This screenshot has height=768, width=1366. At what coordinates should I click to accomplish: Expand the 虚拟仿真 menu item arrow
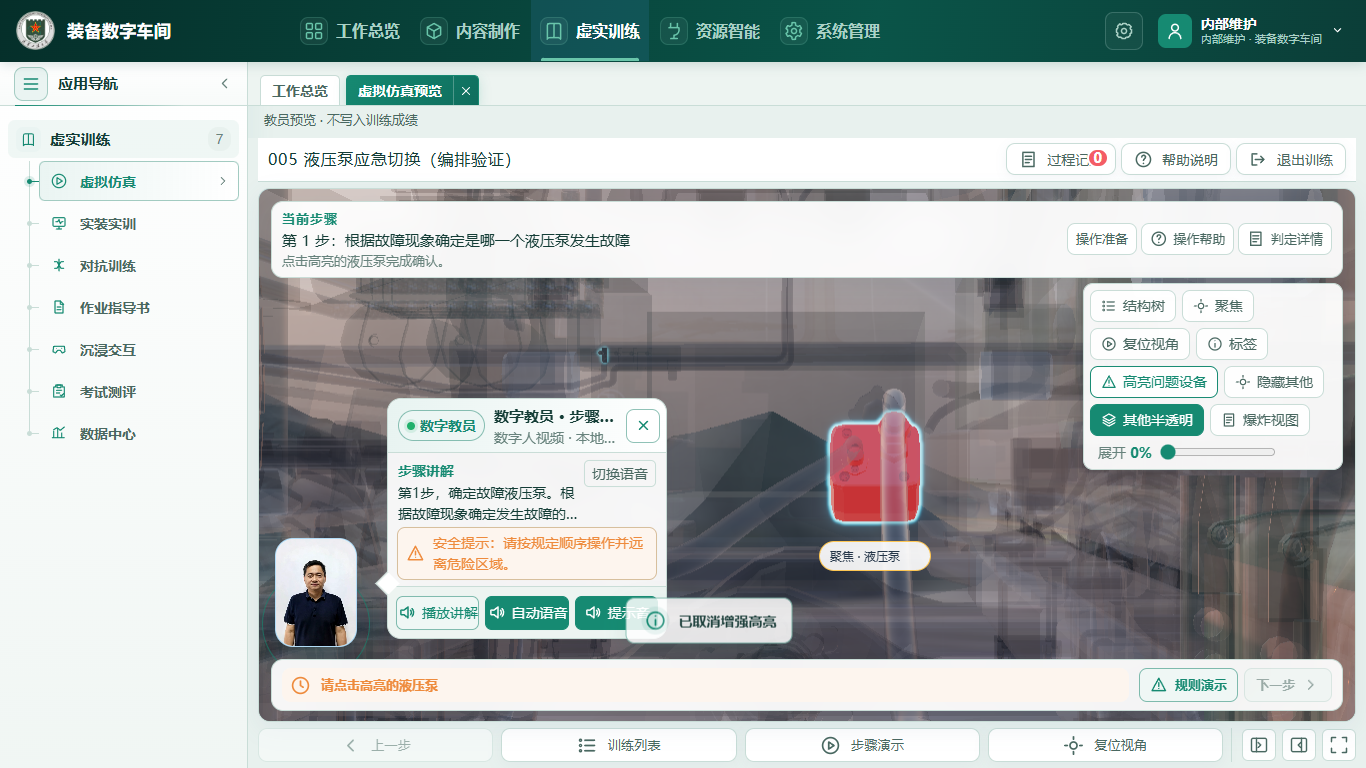222,181
